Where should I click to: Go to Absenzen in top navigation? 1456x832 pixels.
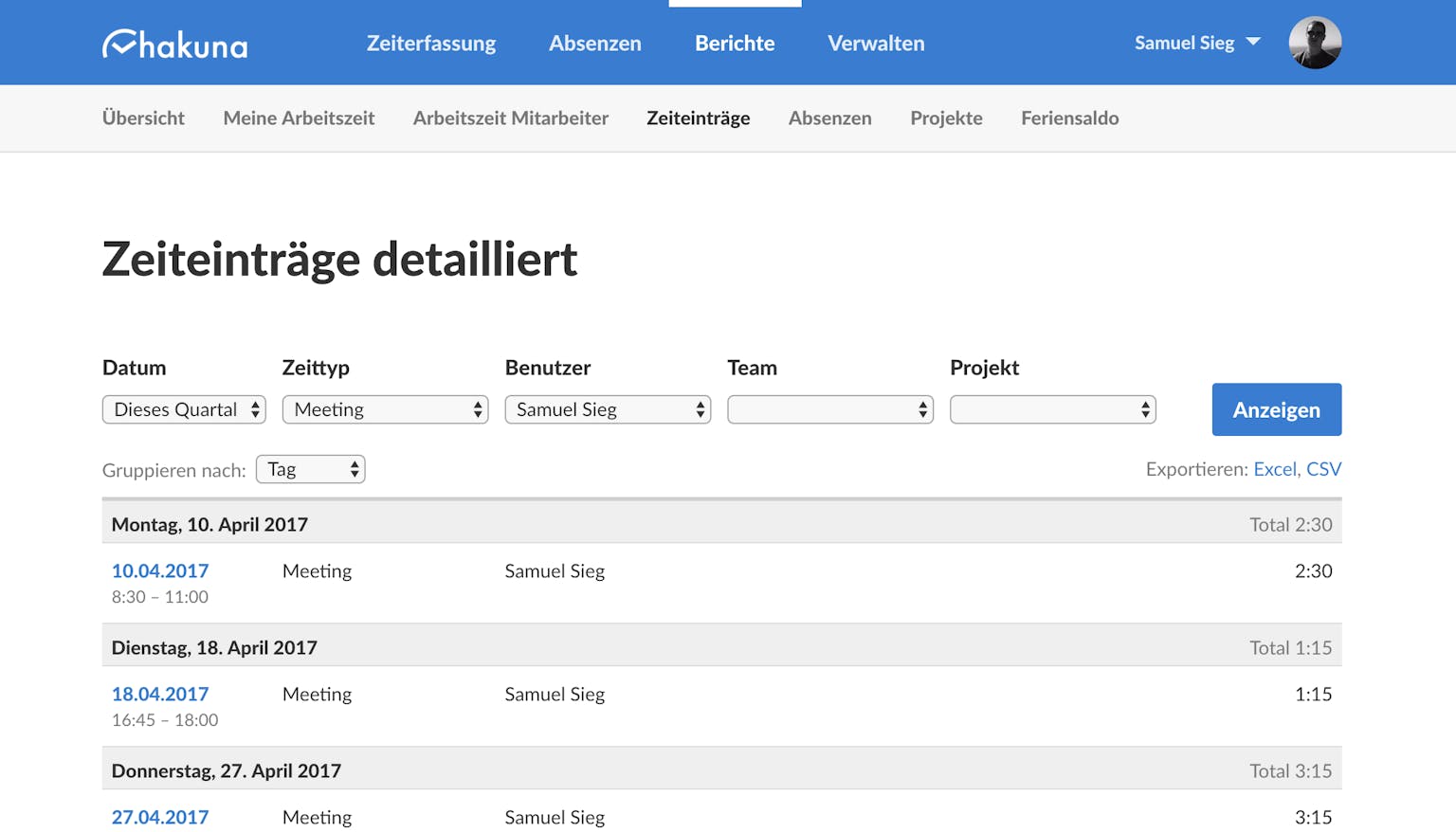pos(595,43)
